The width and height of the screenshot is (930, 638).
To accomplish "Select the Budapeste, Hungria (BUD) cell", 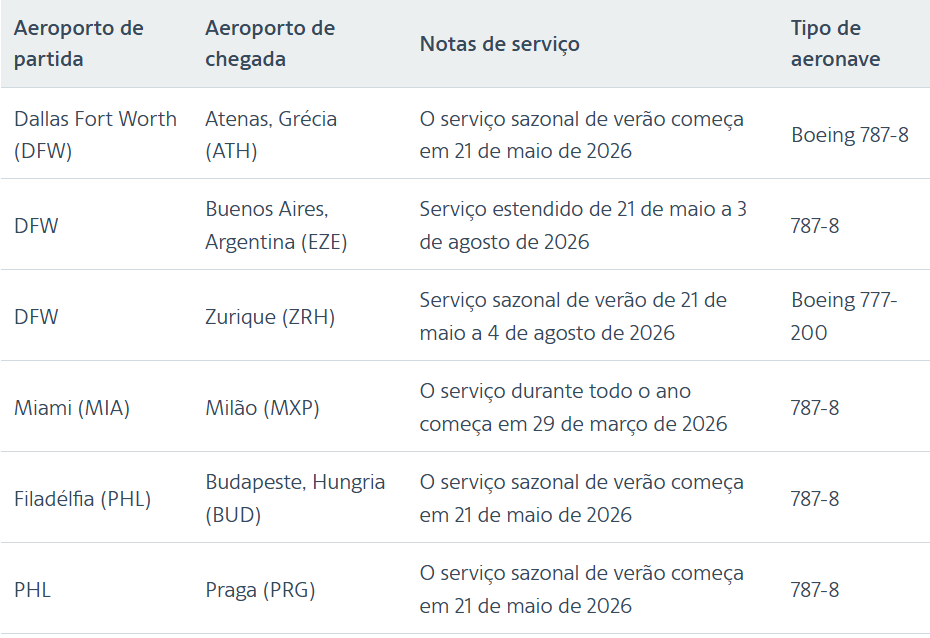I will click(295, 498).
